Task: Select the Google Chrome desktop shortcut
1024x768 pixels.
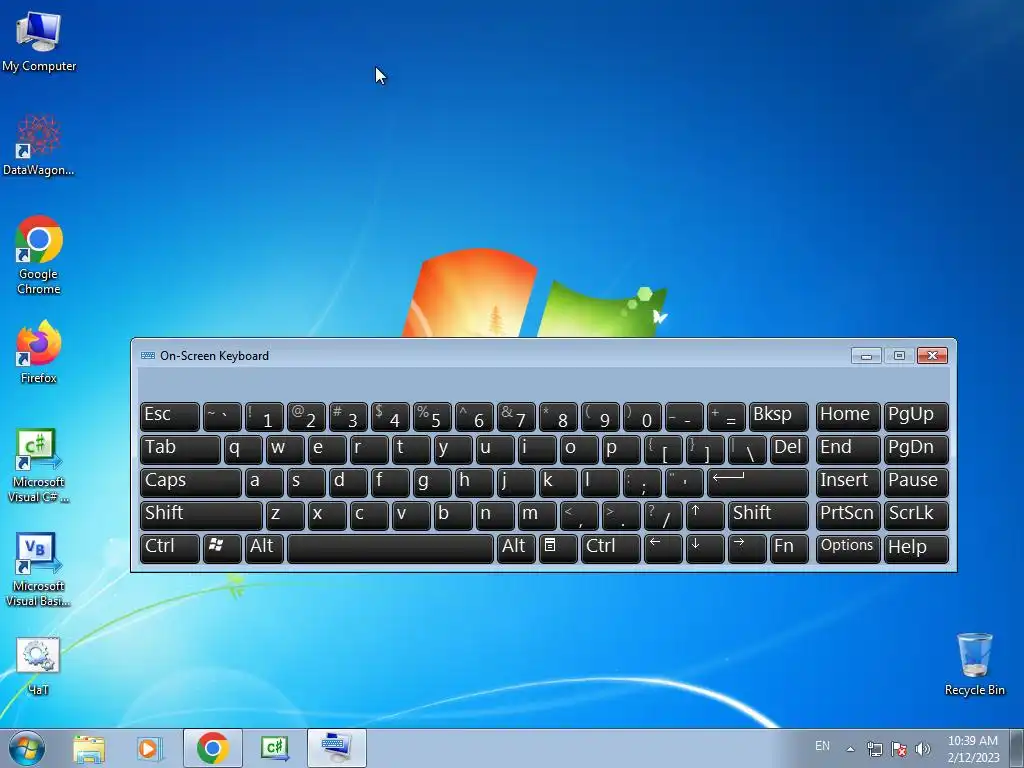Action: click(x=39, y=255)
